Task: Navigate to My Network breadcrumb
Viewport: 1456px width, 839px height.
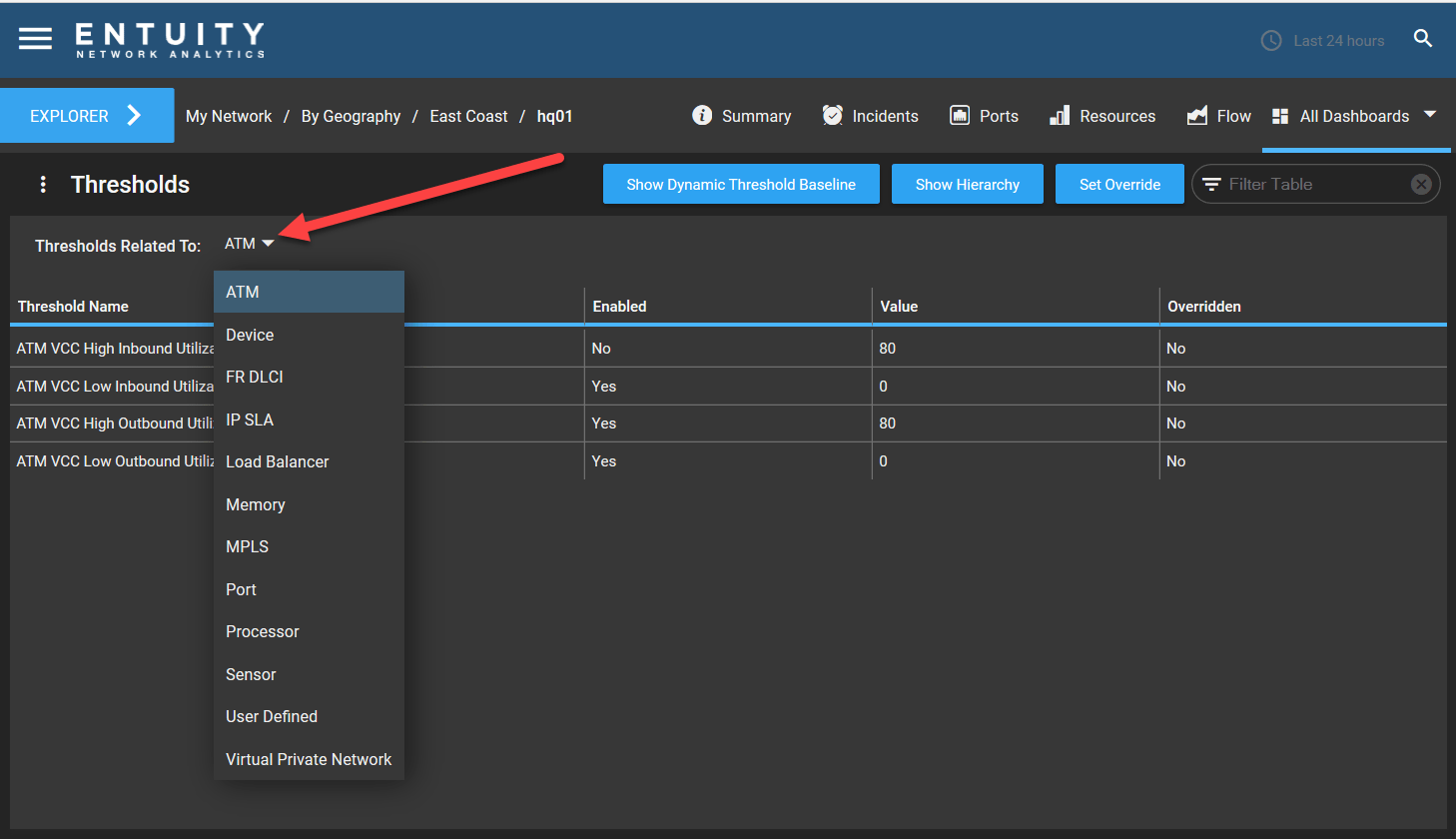Action: click(228, 116)
